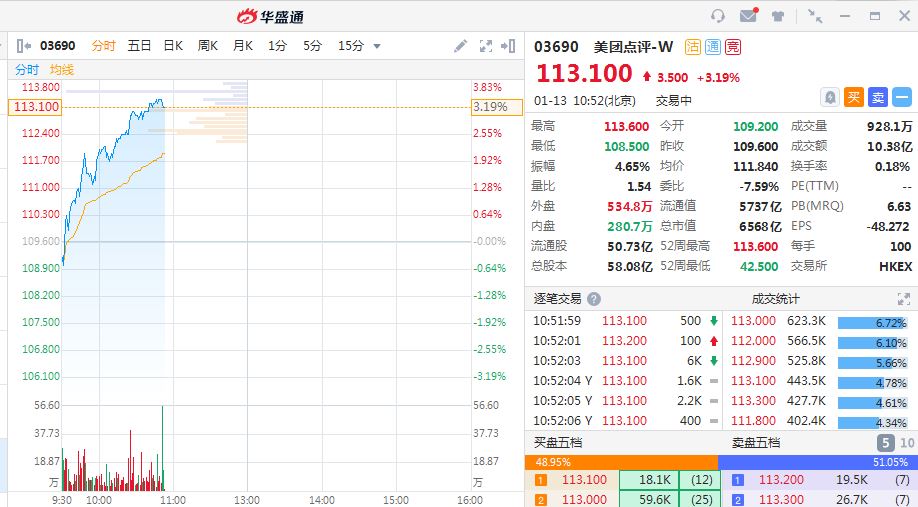Toggle the 均线 average line display
Viewport: 918px width, 507px height.
tap(62, 70)
